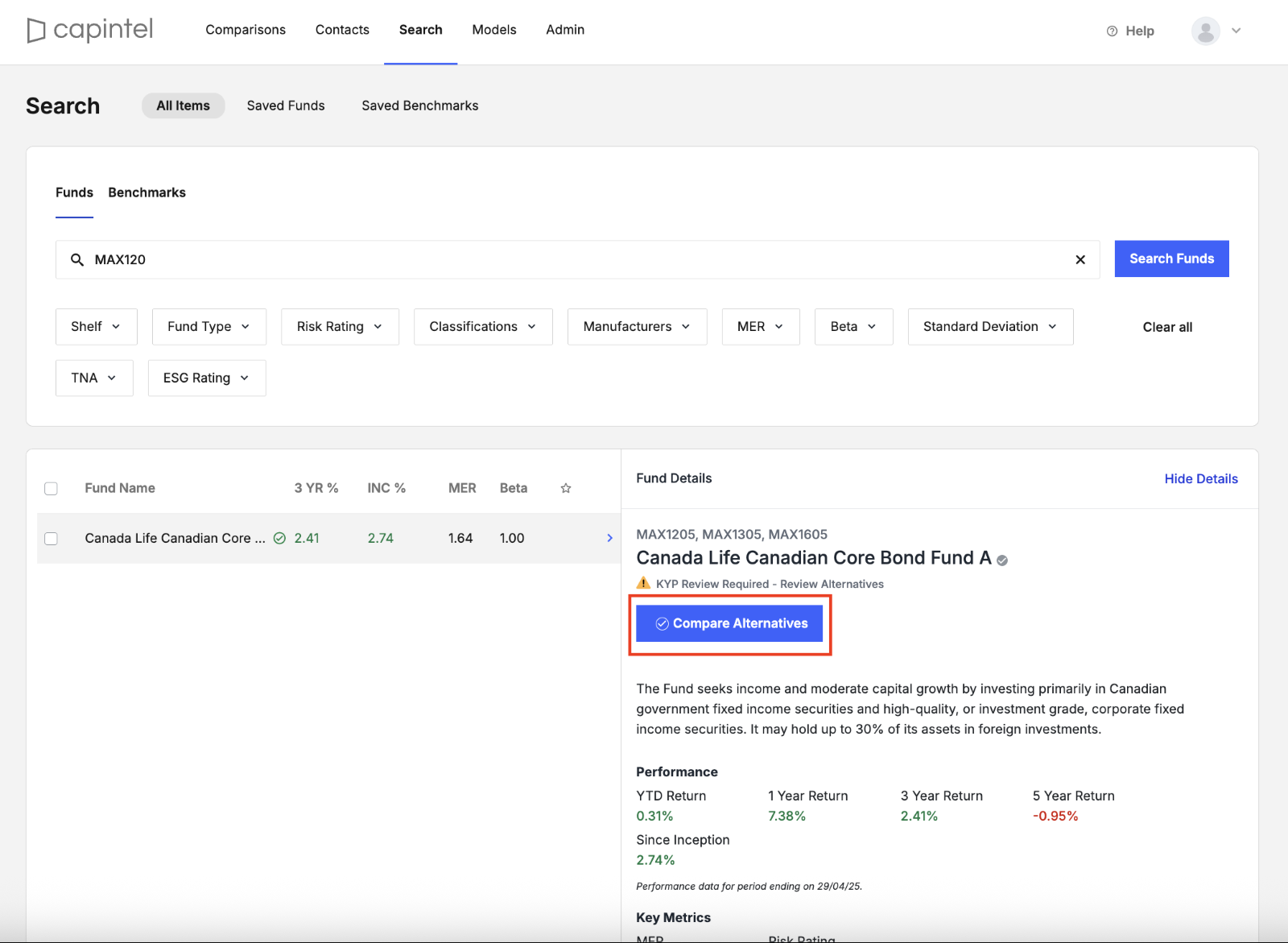Select the Search navigation item

tap(420, 30)
